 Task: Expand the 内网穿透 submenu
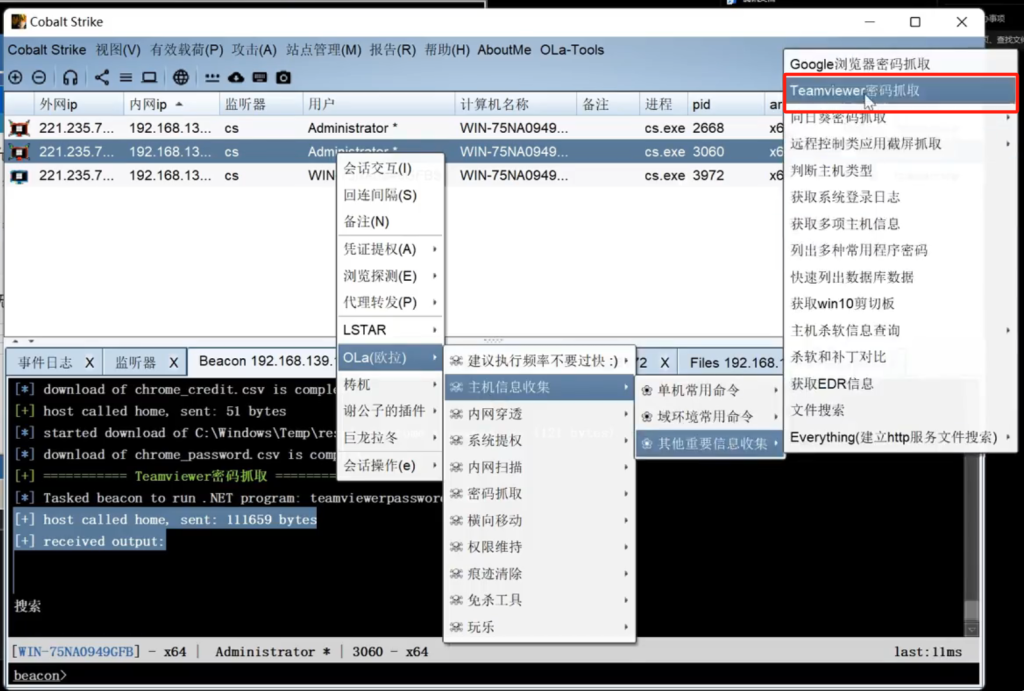click(x=539, y=414)
